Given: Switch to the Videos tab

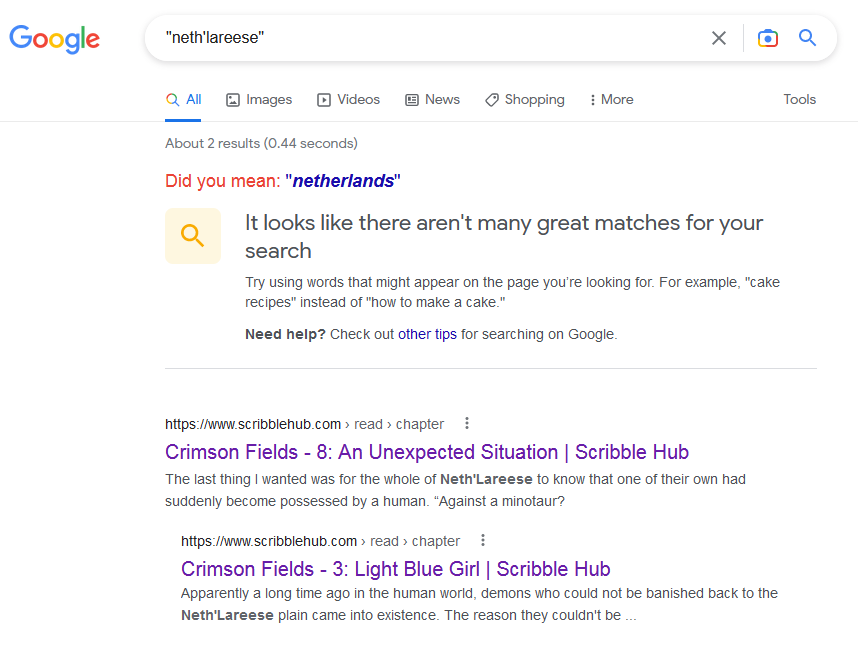Looking at the screenshot, I should (348, 99).
